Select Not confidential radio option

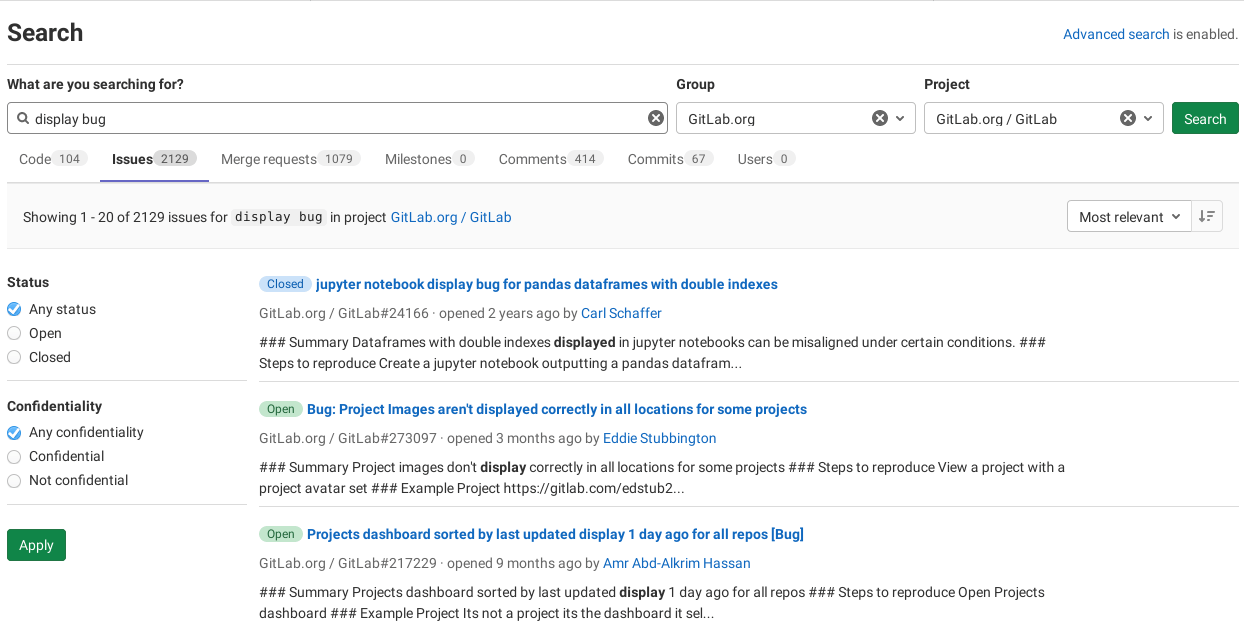click(x=14, y=480)
